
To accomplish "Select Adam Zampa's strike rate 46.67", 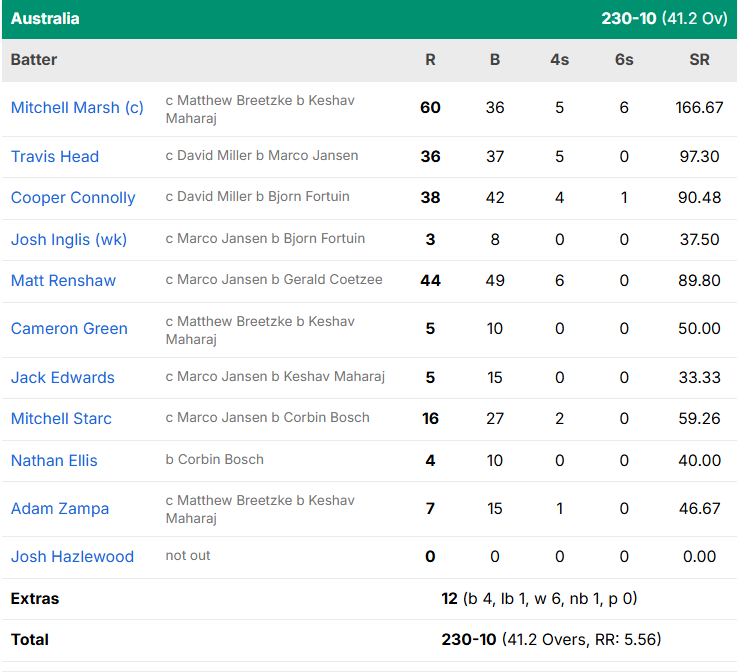I will tap(699, 509).
